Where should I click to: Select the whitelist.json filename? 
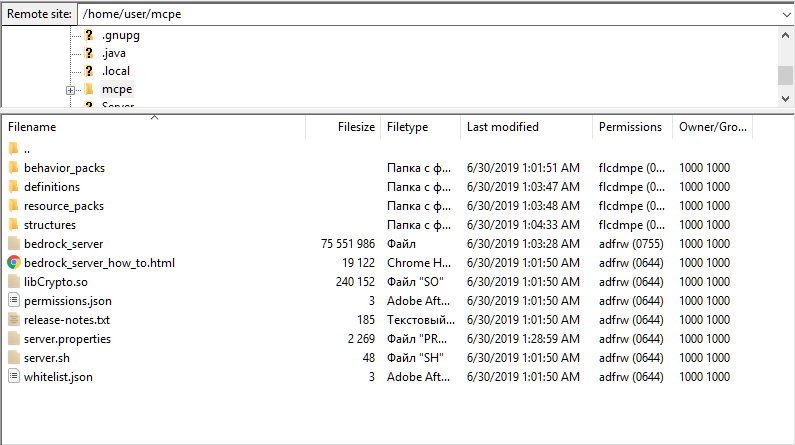pos(58,377)
